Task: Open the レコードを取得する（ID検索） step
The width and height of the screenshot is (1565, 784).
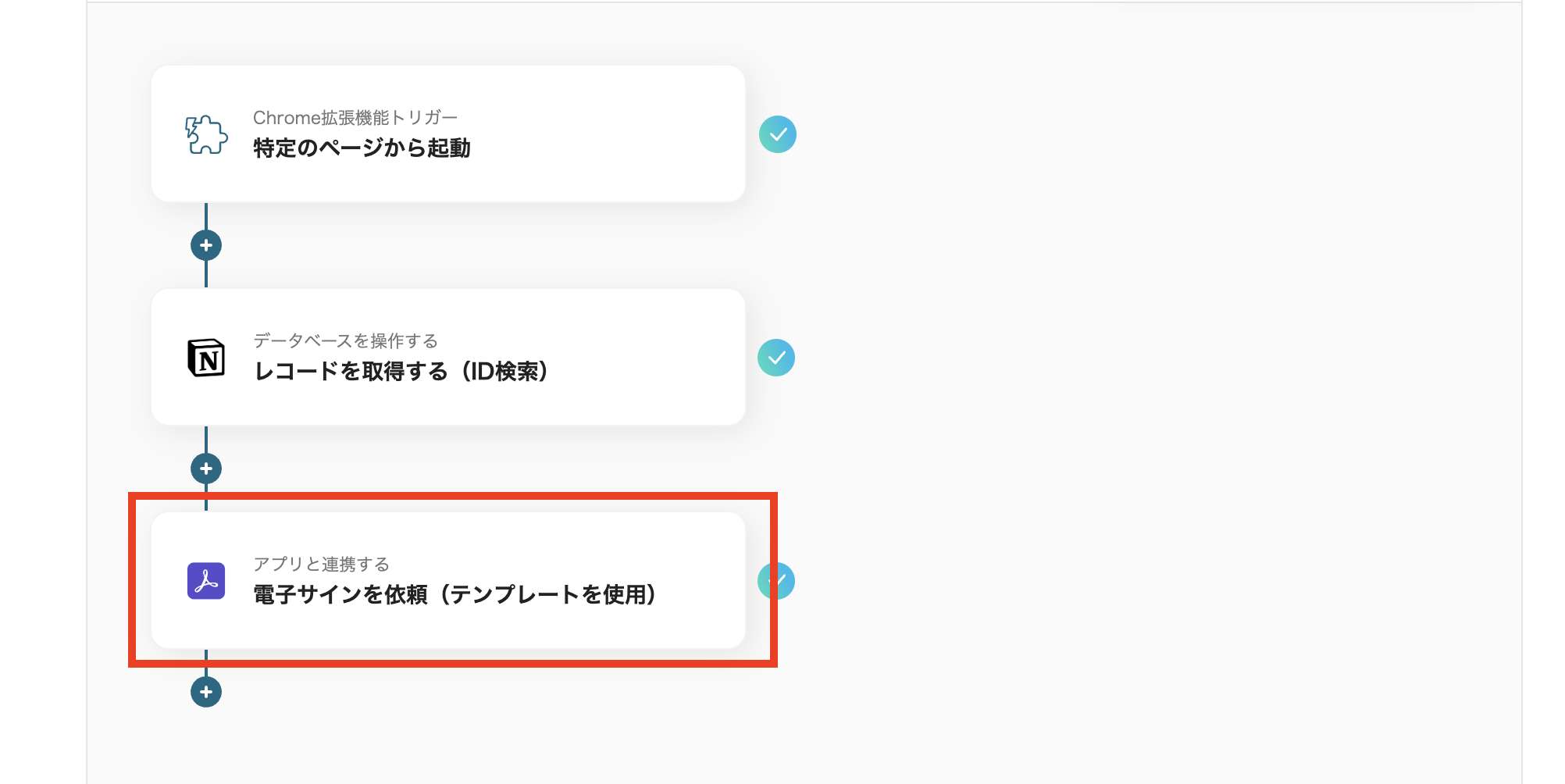Action: coord(449,358)
